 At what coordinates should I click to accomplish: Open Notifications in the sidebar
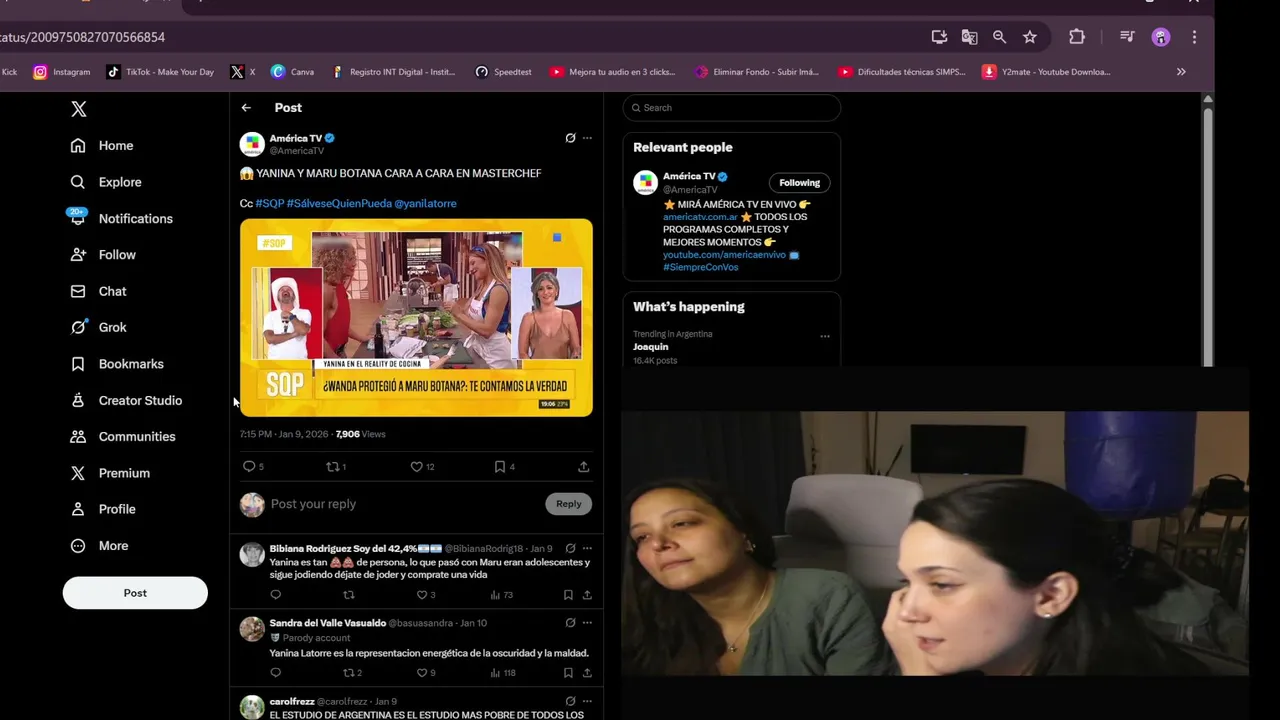[121, 218]
